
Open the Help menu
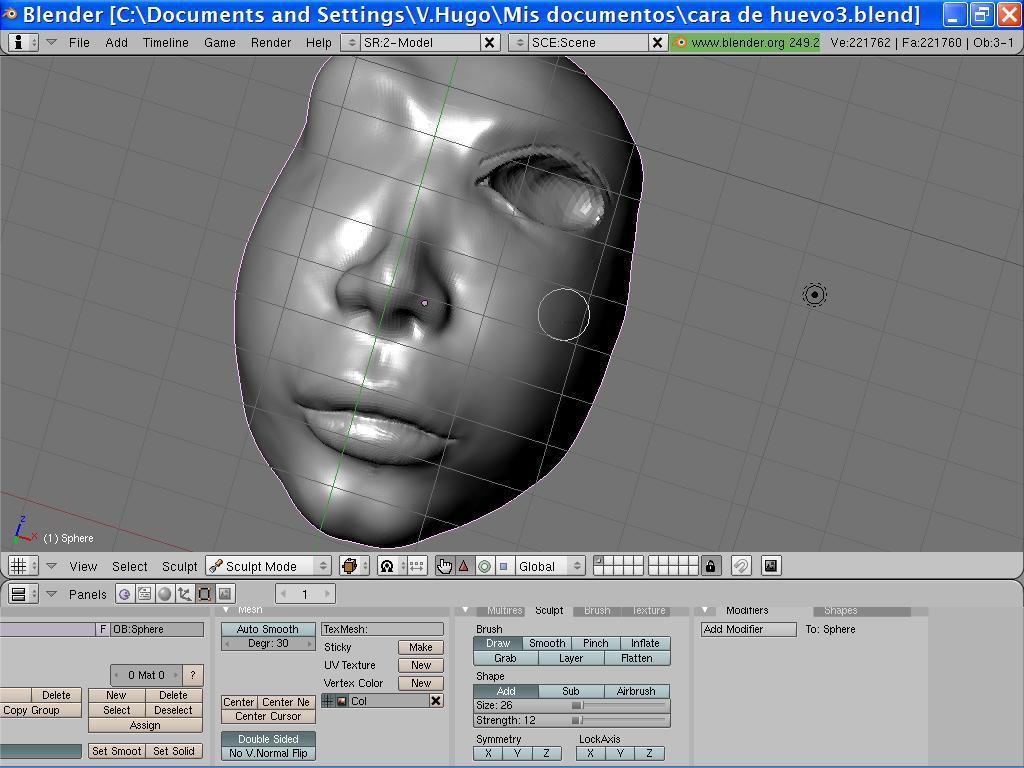pyautogui.click(x=319, y=42)
